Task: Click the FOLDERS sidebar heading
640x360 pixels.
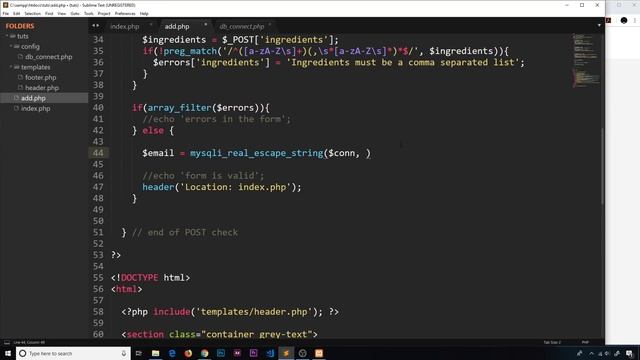Action: pyautogui.click(x=20, y=26)
